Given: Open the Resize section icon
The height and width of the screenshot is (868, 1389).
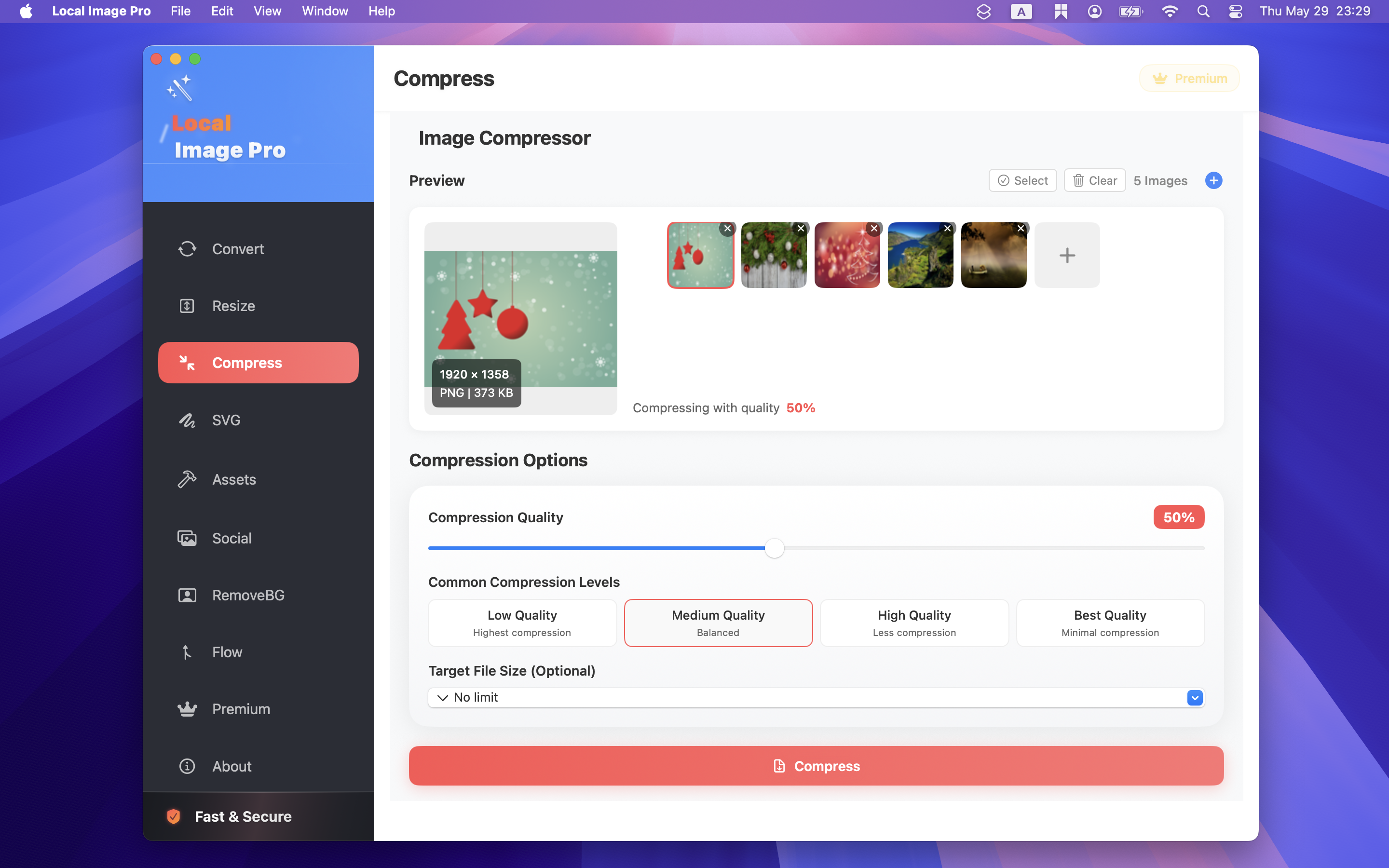Looking at the screenshot, I should click(x=187, y=305).
